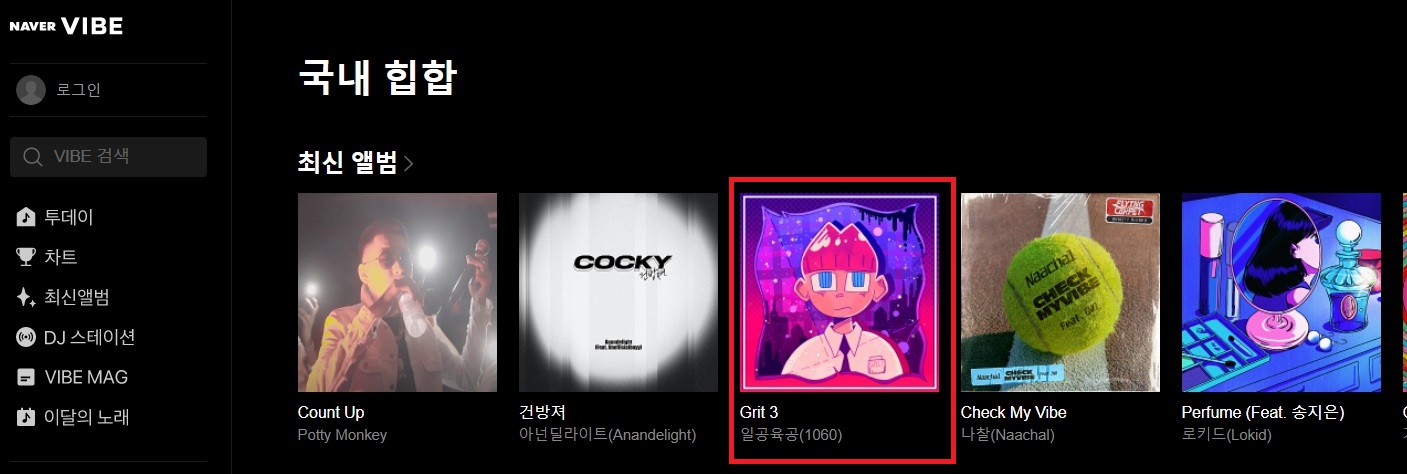Click the Perfume (Feat. 송지은) title

pyautogui.click(x=1263, y=412)
